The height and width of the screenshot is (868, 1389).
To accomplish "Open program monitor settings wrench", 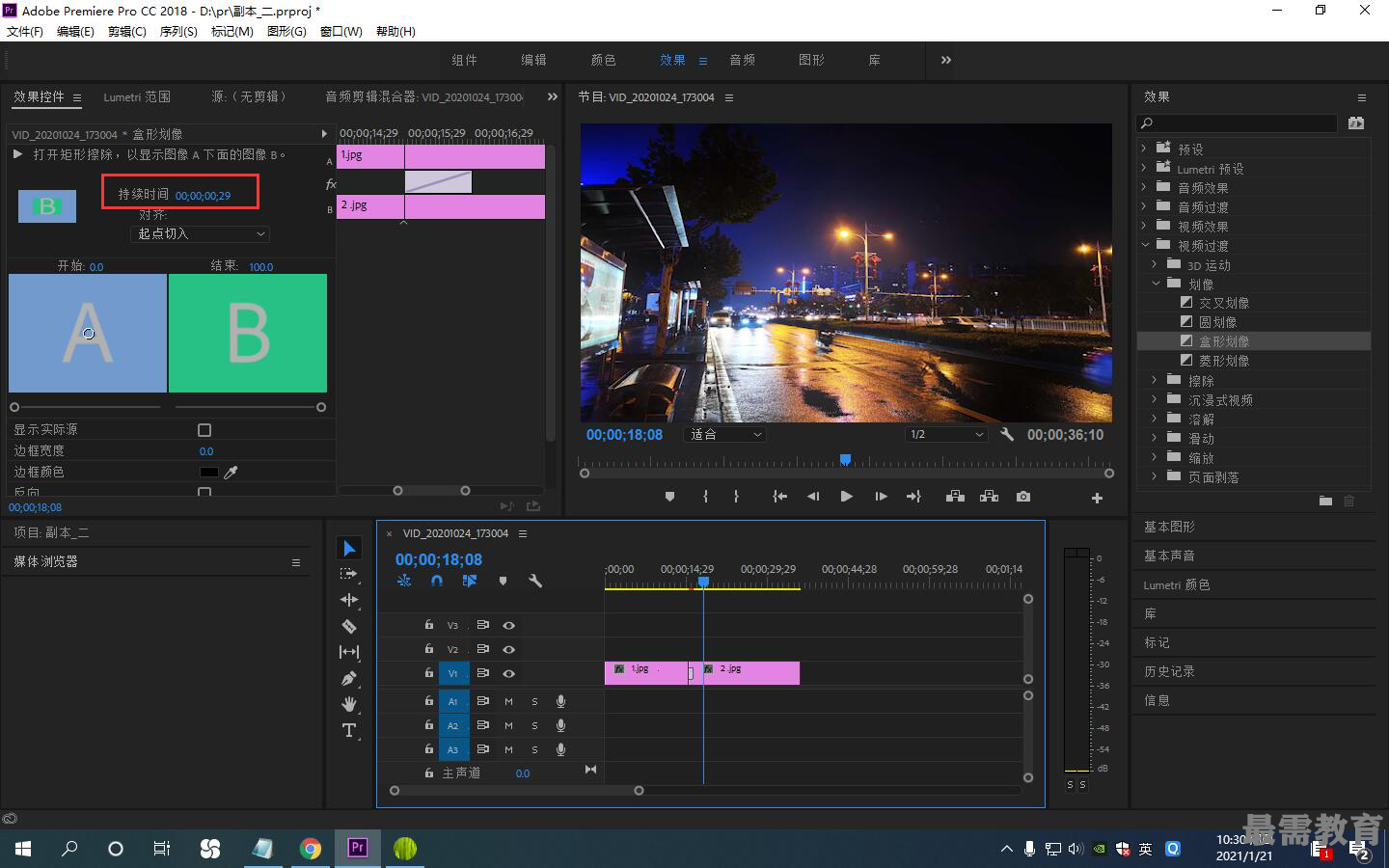I will tap(1007, 435).
